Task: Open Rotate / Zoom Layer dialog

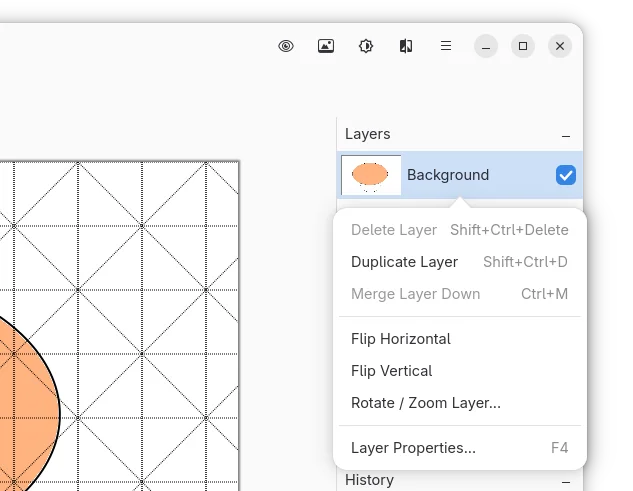Action: [x=425, y=403]
